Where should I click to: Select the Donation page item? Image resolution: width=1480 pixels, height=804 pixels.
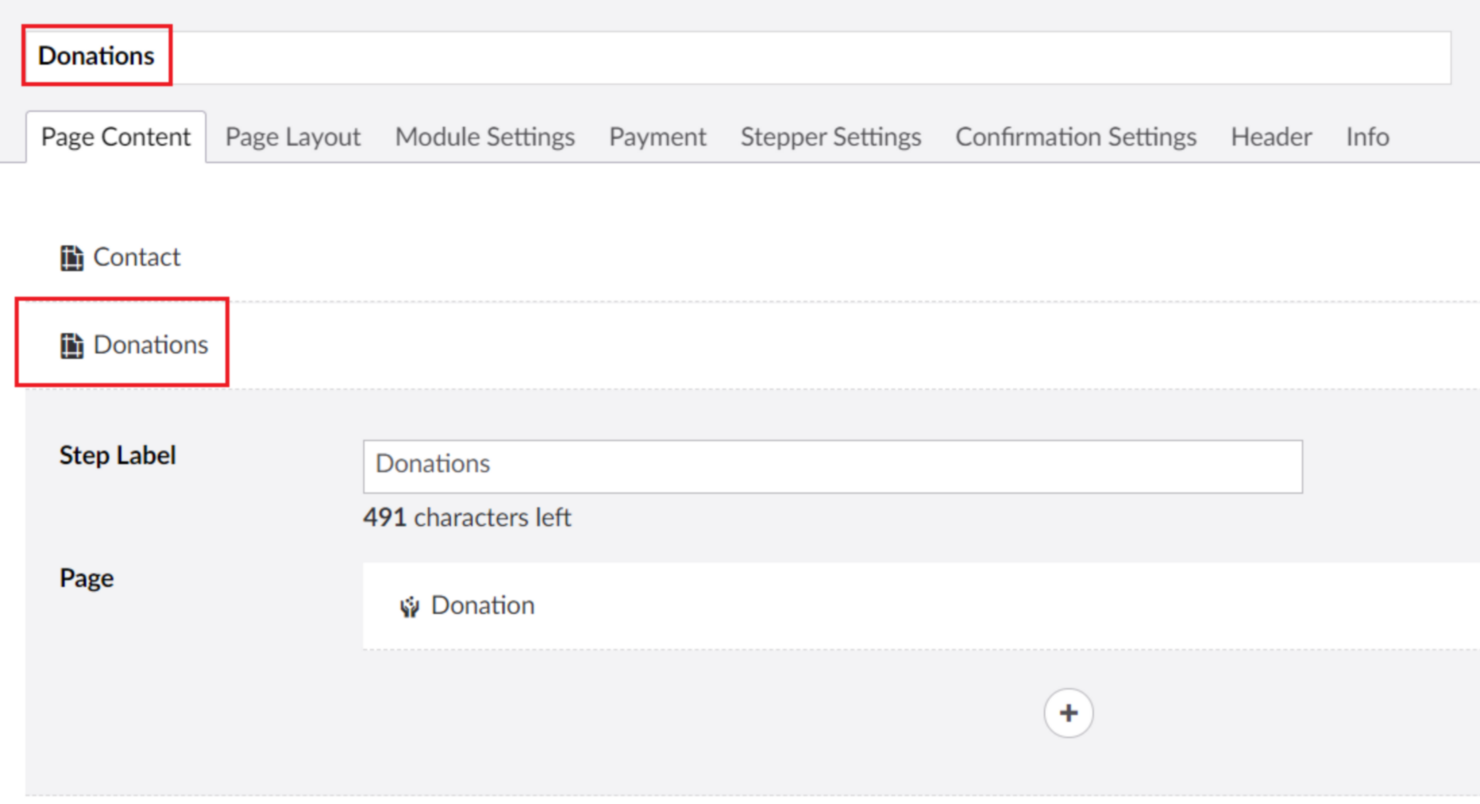click(482, 606)
